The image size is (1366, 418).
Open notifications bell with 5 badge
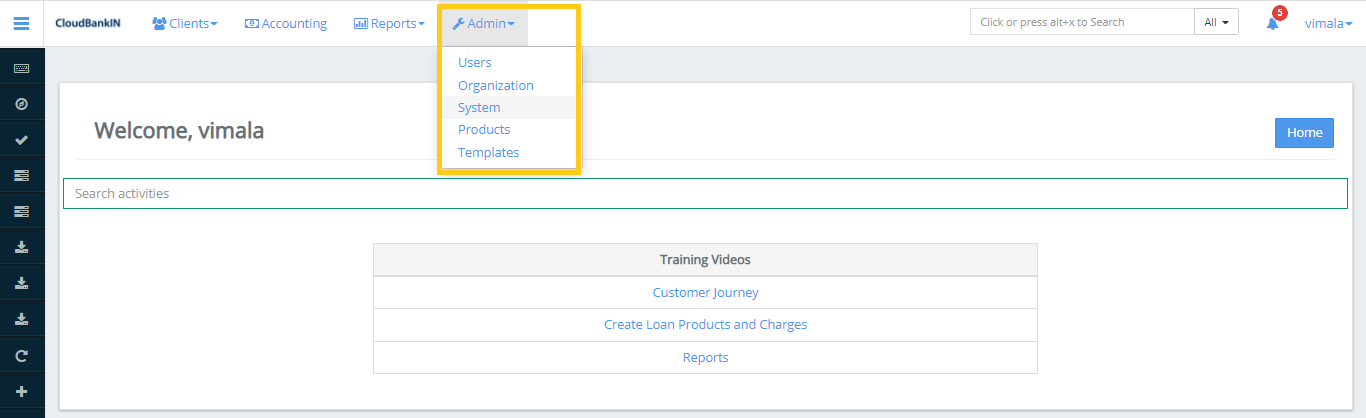(x=1273, y=23)
